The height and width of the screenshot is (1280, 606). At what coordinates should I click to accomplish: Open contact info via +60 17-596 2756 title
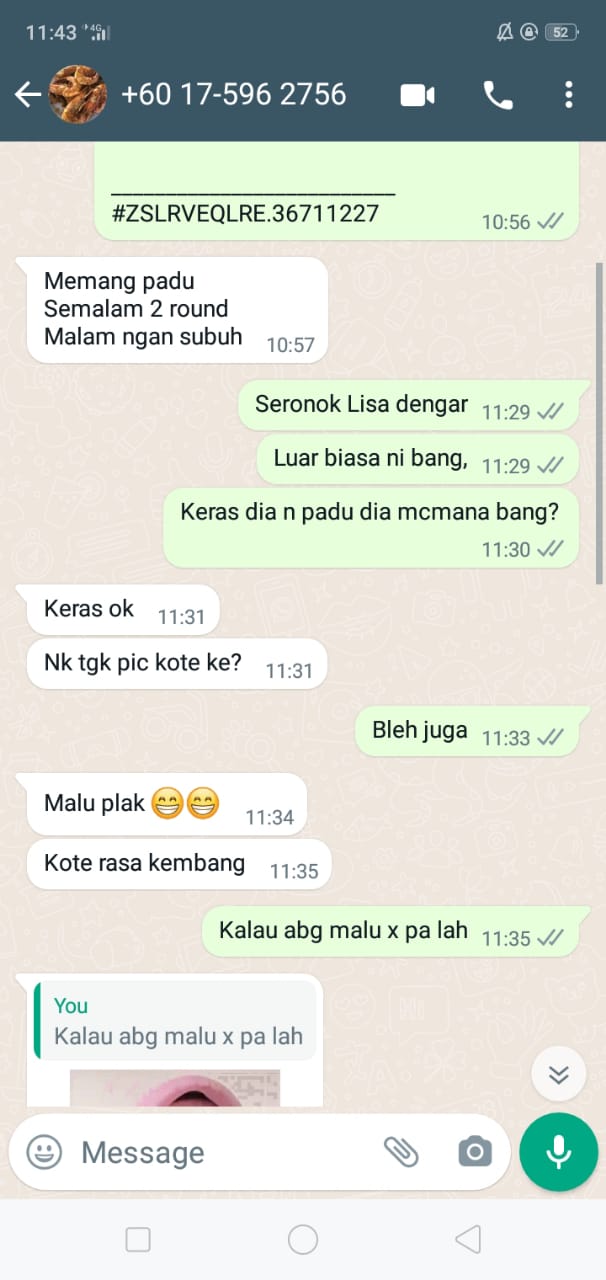[234, 95]
